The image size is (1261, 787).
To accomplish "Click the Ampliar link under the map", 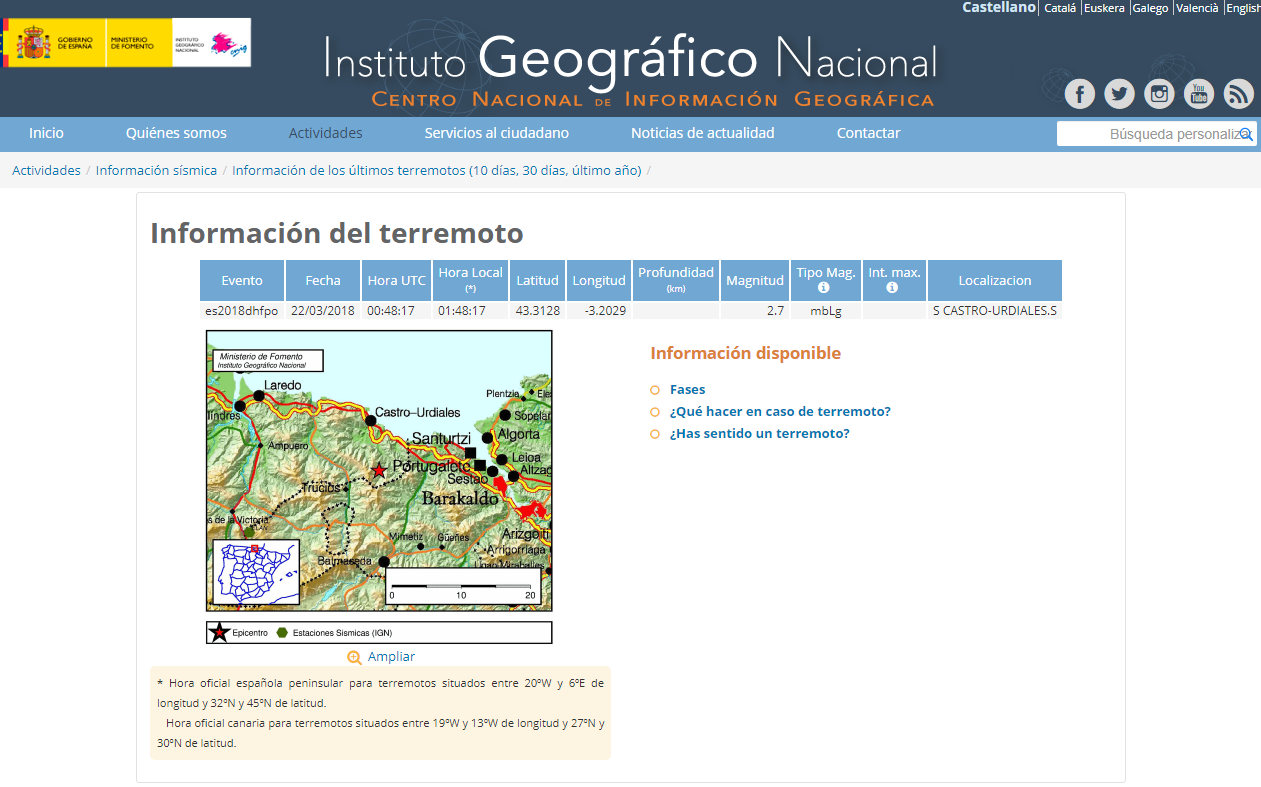I will (391, 657).
